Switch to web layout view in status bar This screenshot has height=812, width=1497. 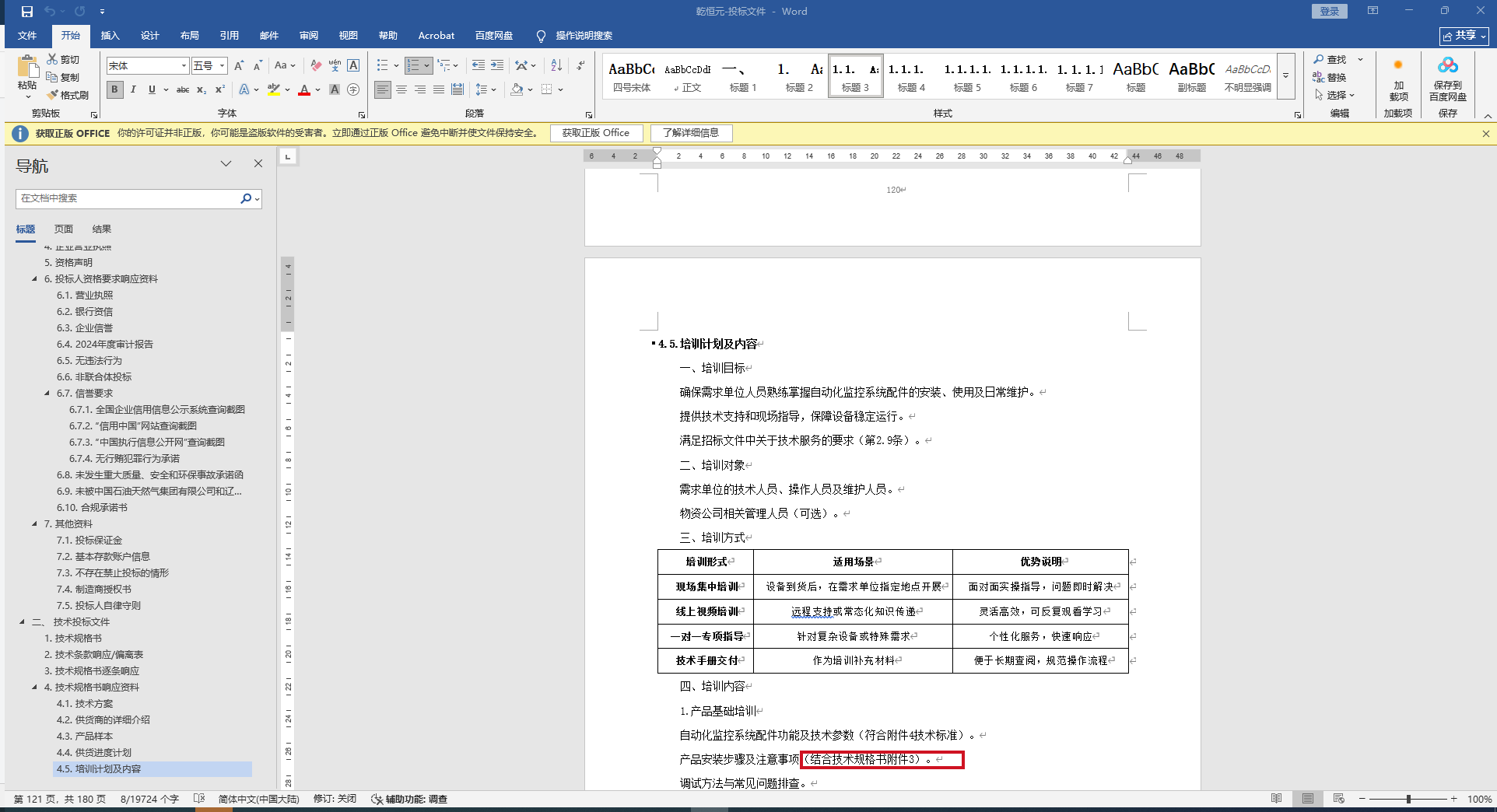tap(1339, 799)
